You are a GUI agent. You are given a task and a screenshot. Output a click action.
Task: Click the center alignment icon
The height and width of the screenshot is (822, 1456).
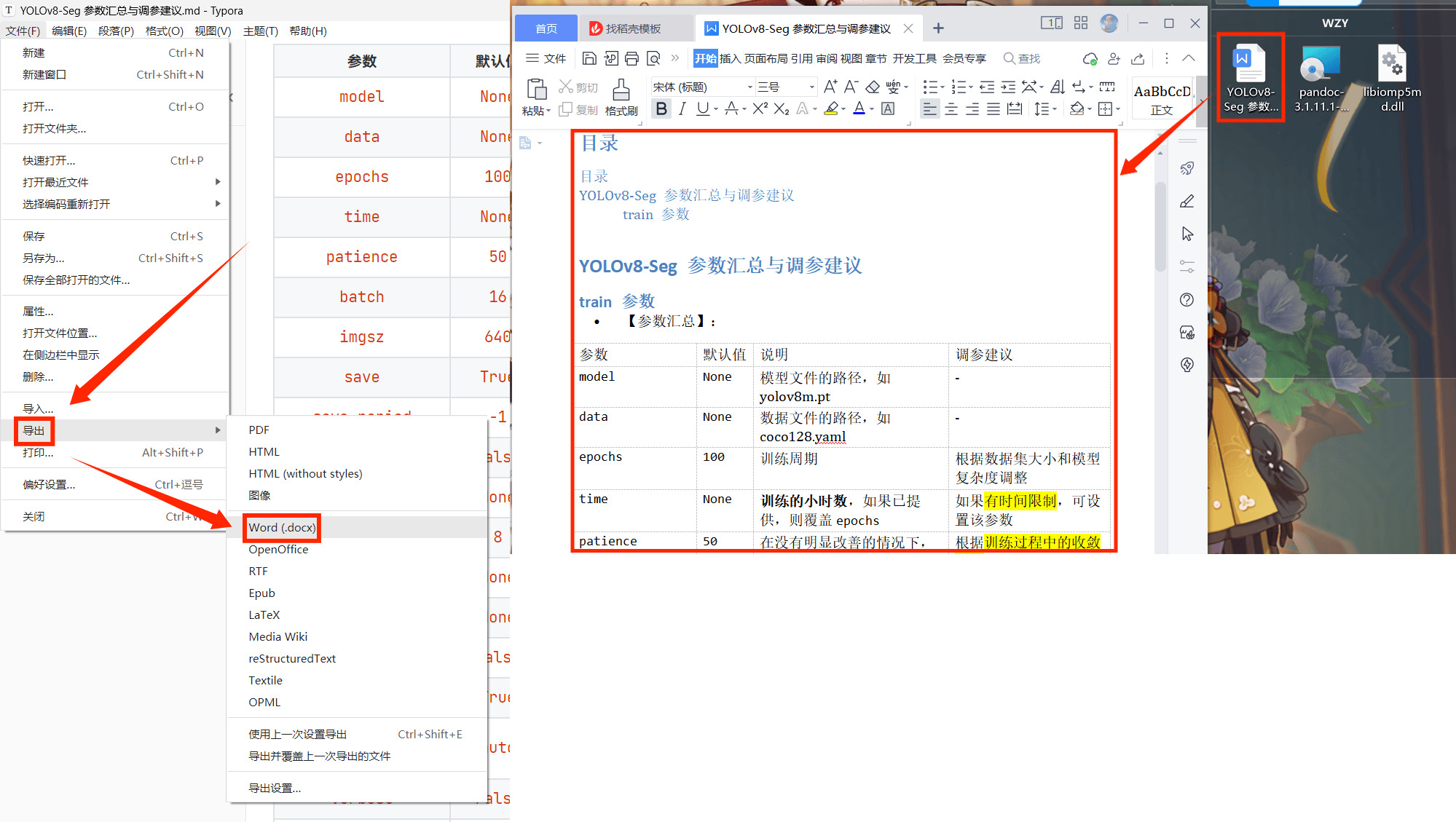pyautogui.click(x=951, y=108)
